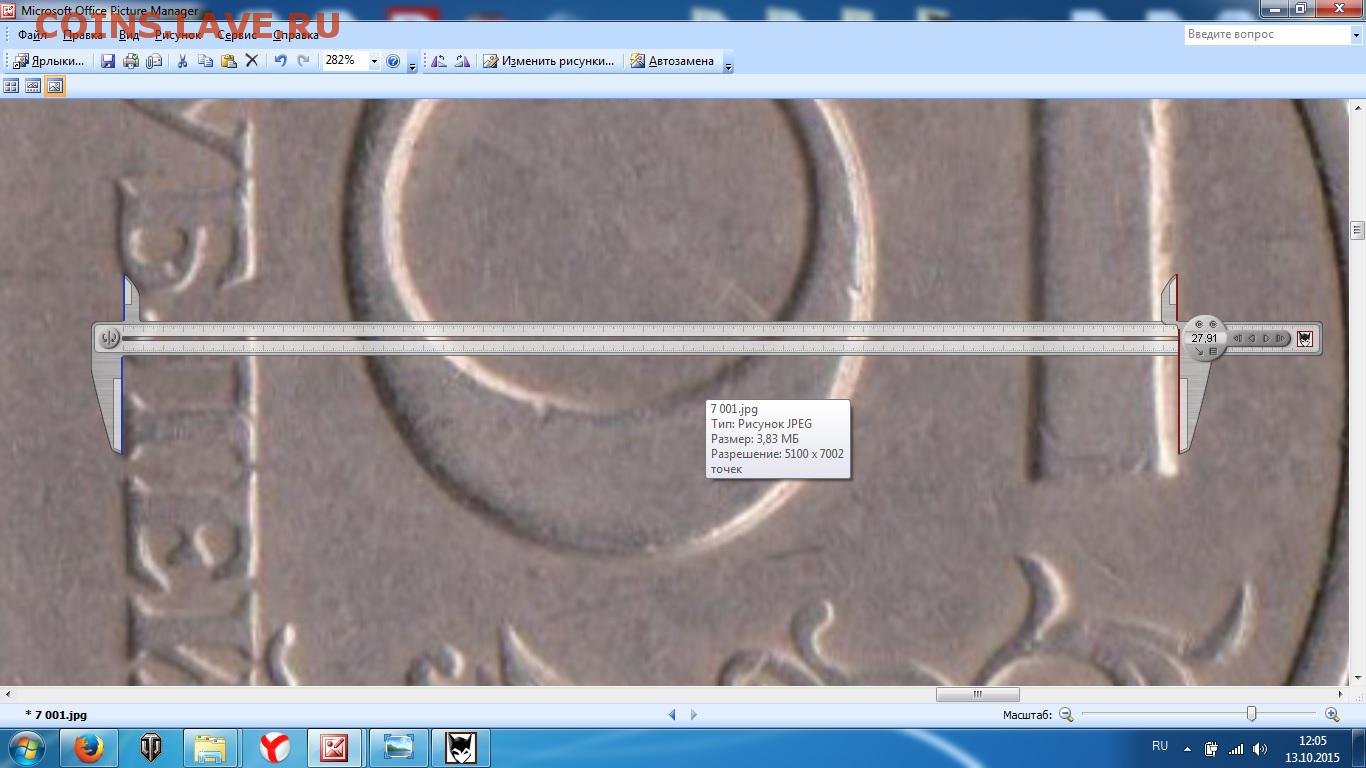Nudge caliper jaw left one step

[1252, 338]
